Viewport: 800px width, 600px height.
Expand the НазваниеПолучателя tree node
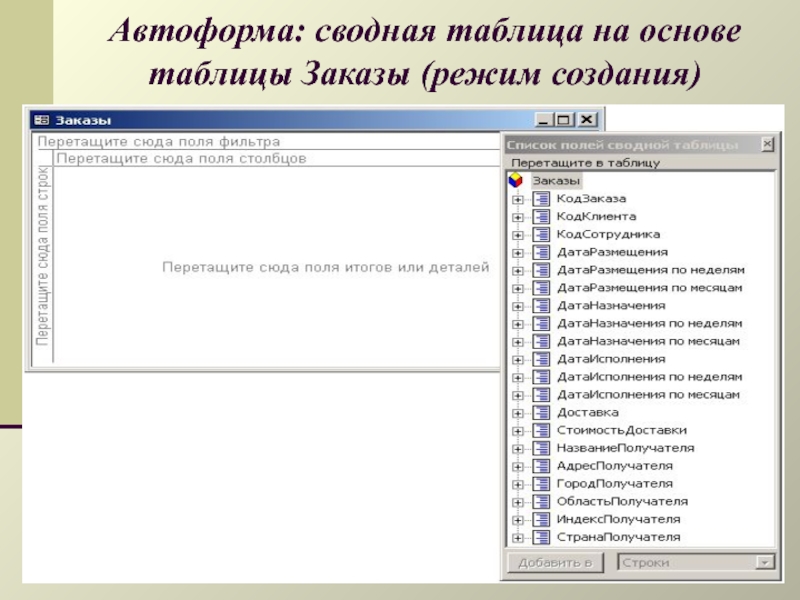518,449
